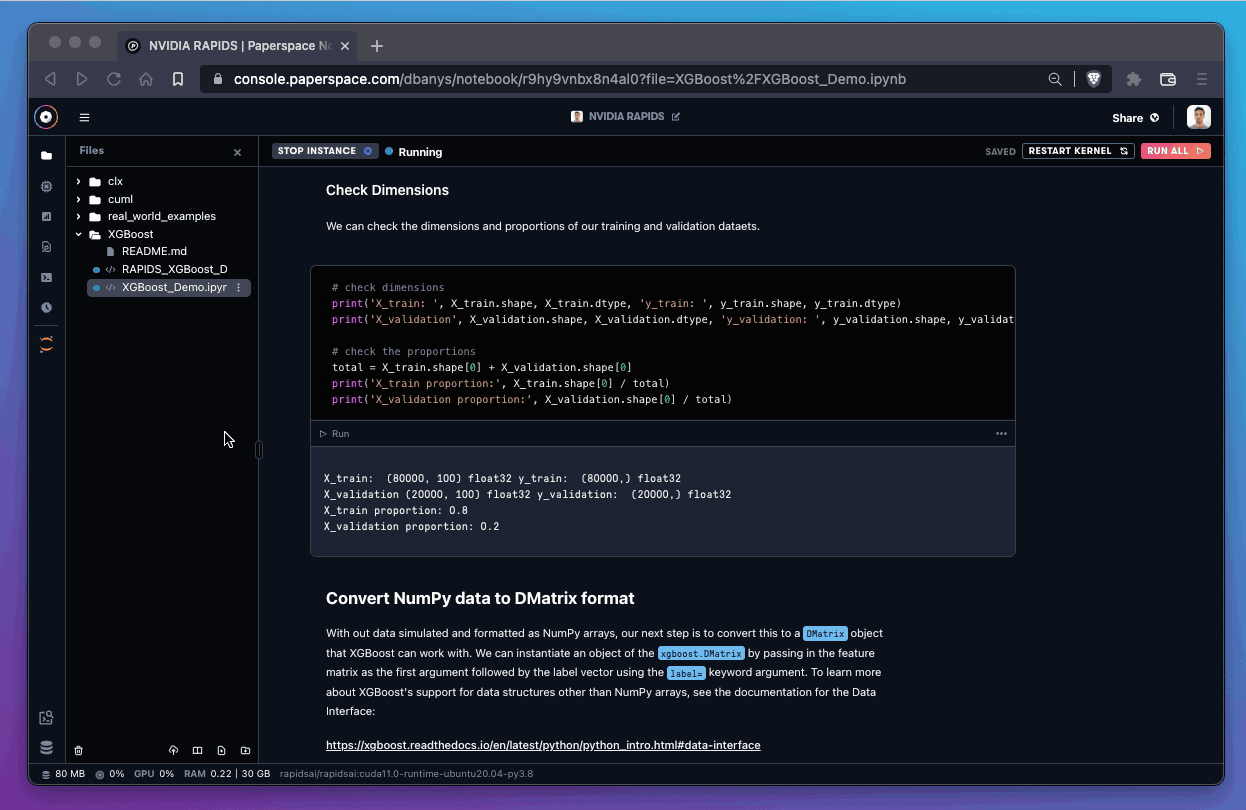The width and height of the screenshot is (1246, 810).
Task: Click the rapidsai container image name
Action: tap(406, 774)
